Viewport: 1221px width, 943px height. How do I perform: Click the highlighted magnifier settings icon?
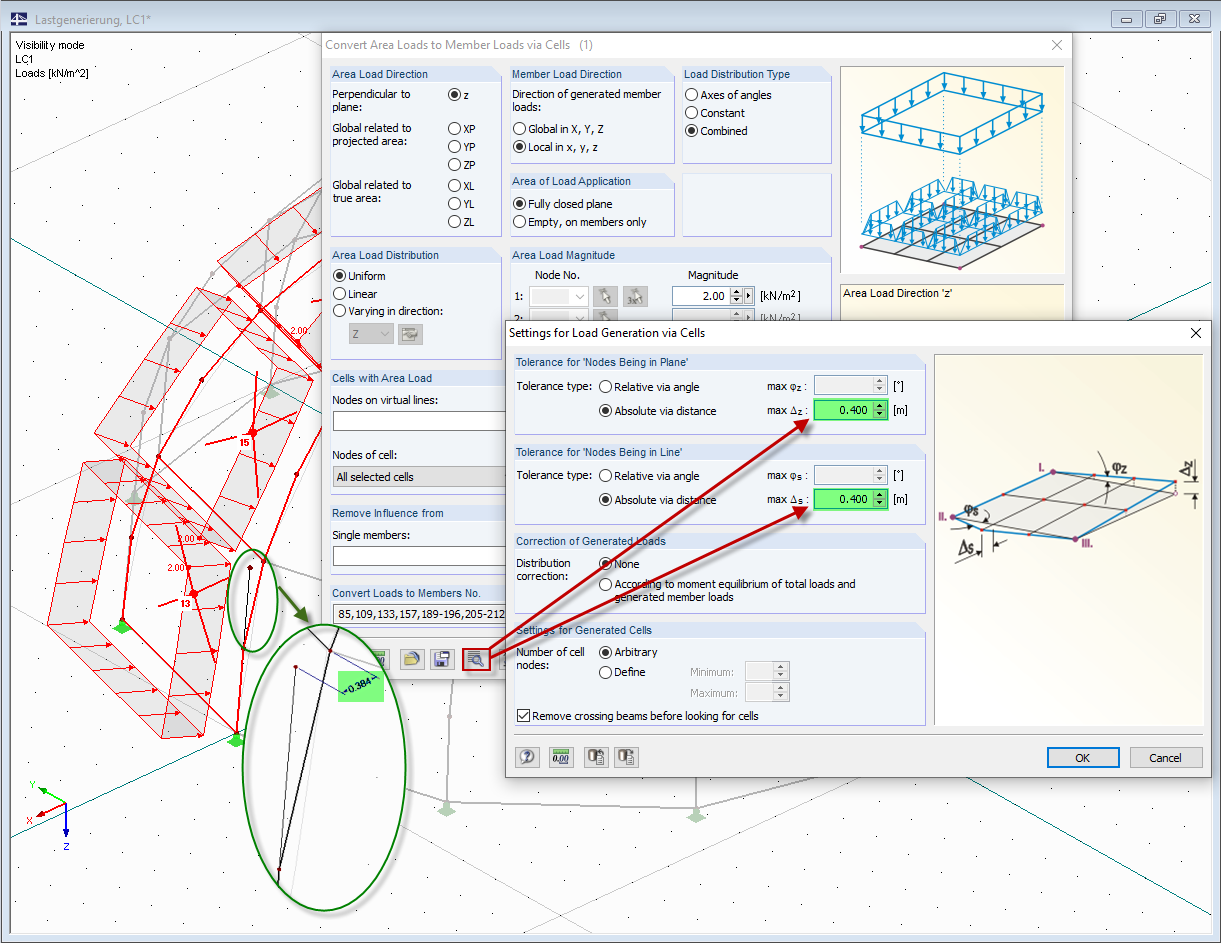pyautogui.click(x=476, y=659)
